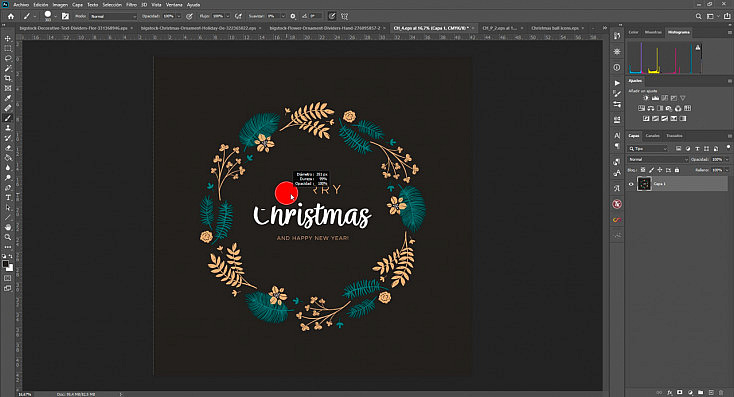734x397 pixels.
Task: Toggle lock transparent pixels
Action: click(x=643, y=170)
